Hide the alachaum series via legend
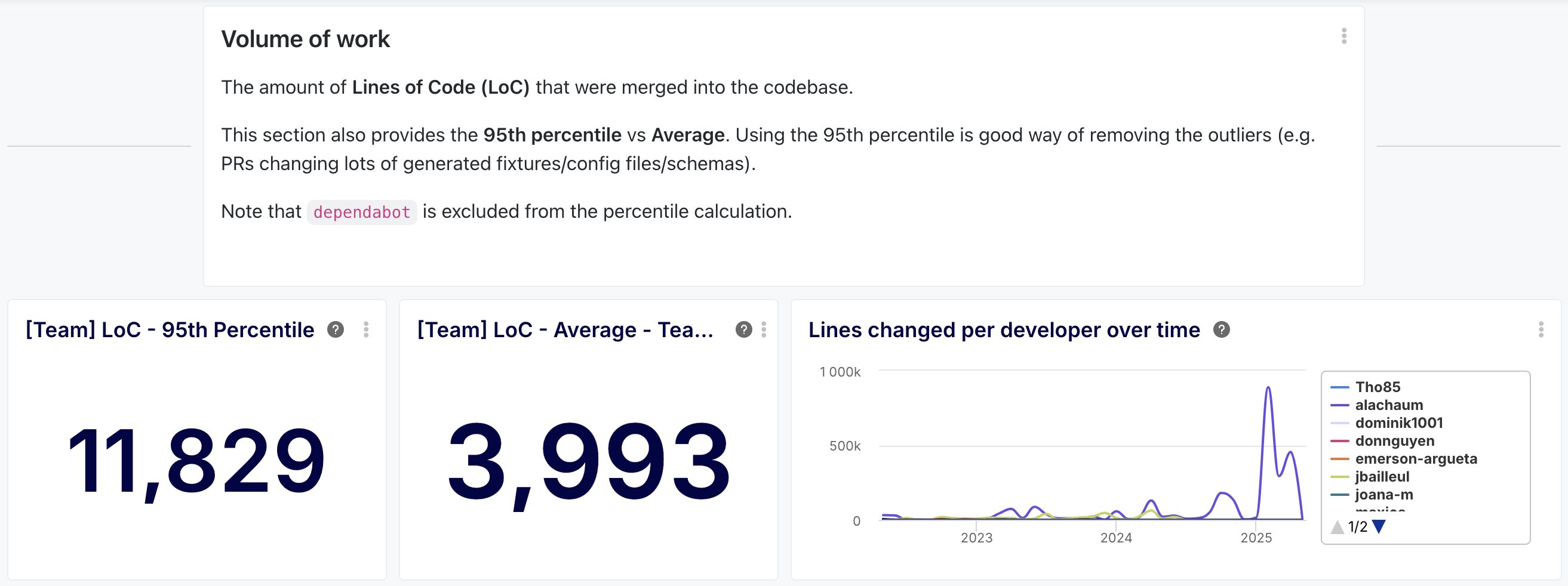This screenshot has height=586, width=1568. 1388,405
